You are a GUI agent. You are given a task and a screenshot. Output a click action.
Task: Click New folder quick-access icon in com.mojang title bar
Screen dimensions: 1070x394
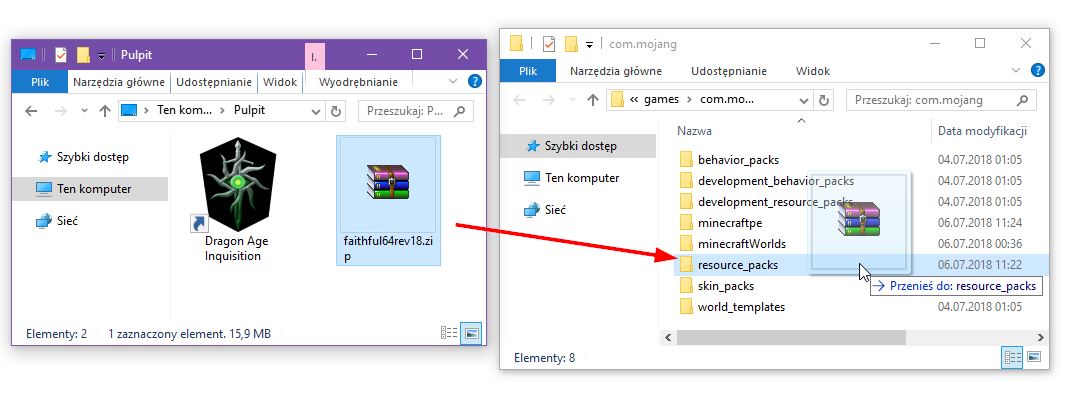(571, 44)
